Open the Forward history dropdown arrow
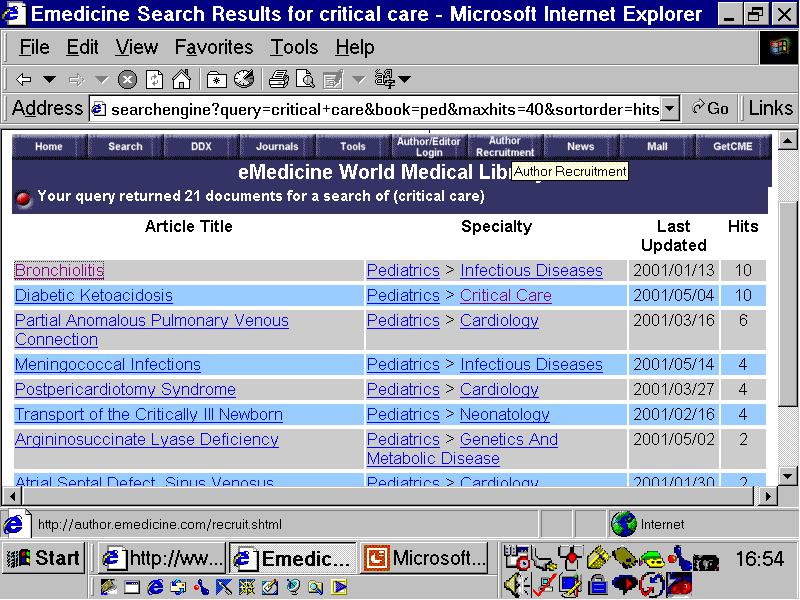Viewport: 800px width, 600px height. coord(102,80)
